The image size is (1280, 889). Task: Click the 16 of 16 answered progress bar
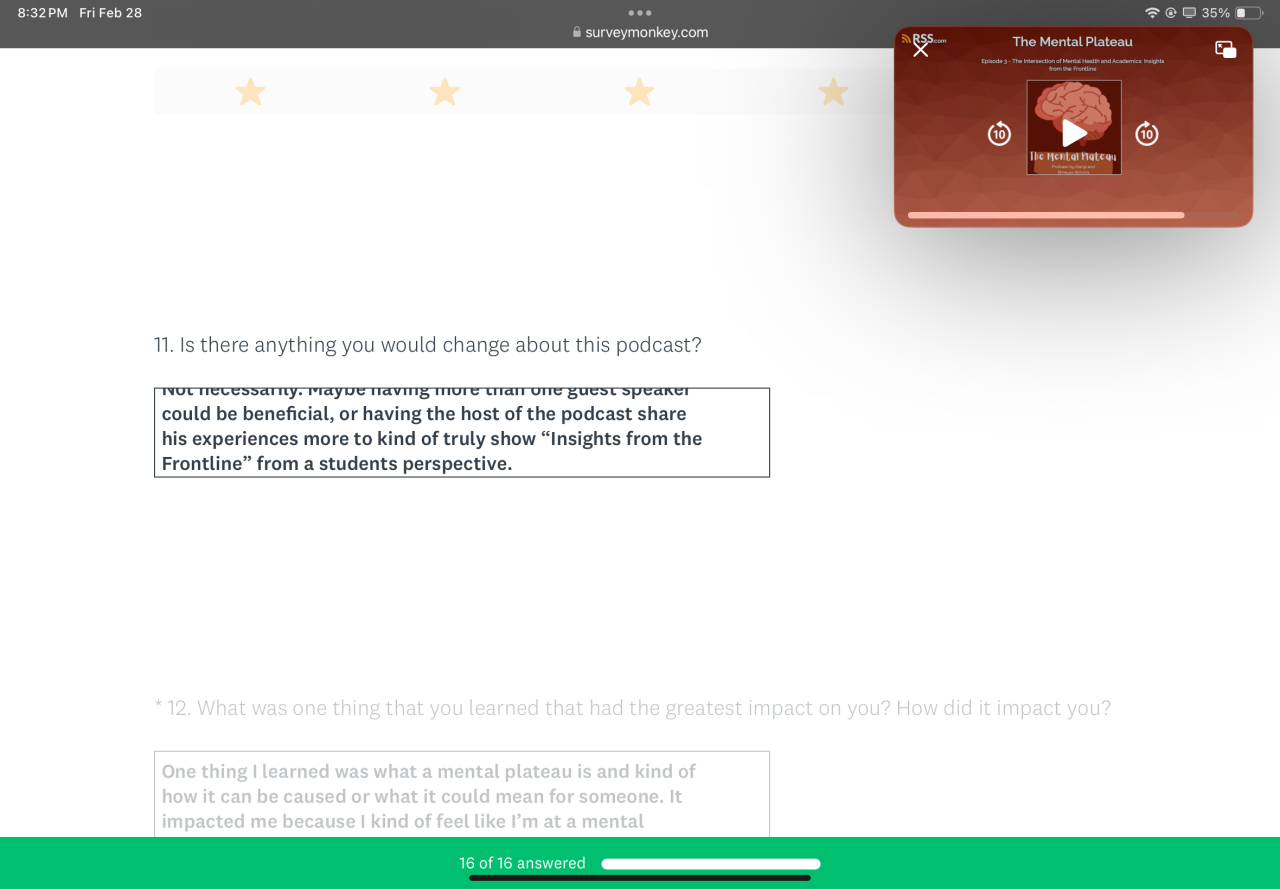coord(711,864)
